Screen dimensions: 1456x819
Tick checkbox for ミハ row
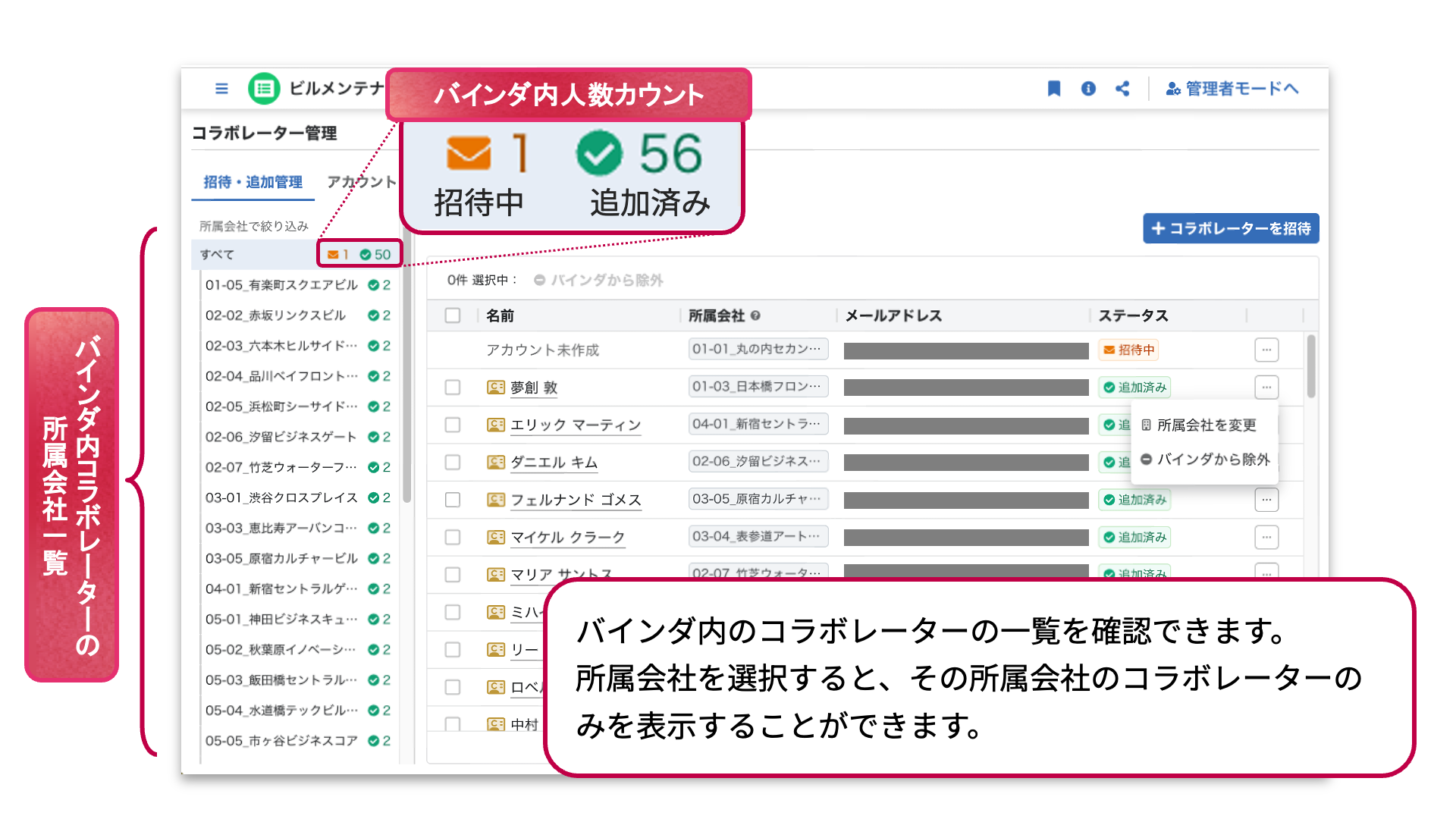[x=453, y=612]
